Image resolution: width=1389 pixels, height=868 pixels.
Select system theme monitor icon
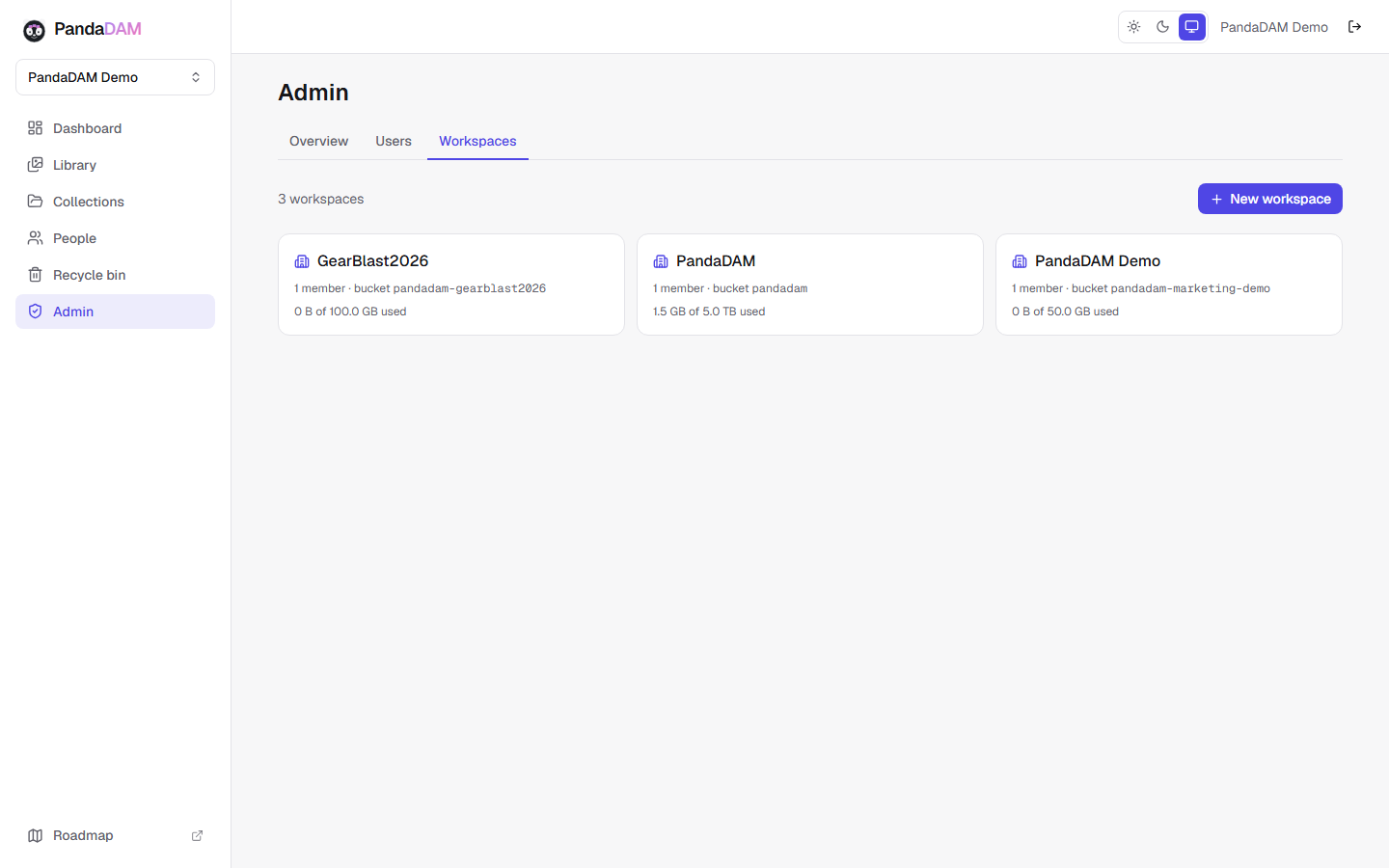tap(1192, 27)
